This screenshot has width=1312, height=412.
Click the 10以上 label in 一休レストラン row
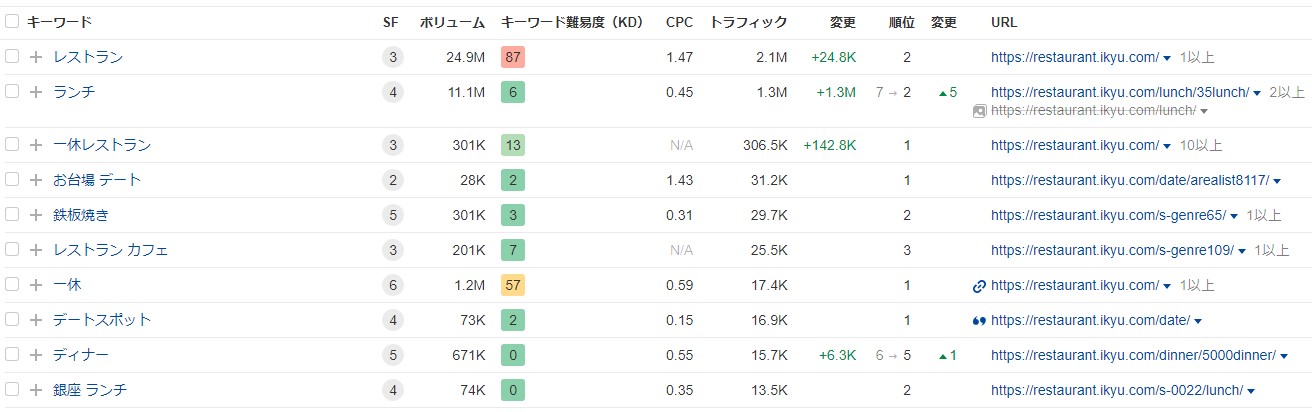pos(1201,145)
